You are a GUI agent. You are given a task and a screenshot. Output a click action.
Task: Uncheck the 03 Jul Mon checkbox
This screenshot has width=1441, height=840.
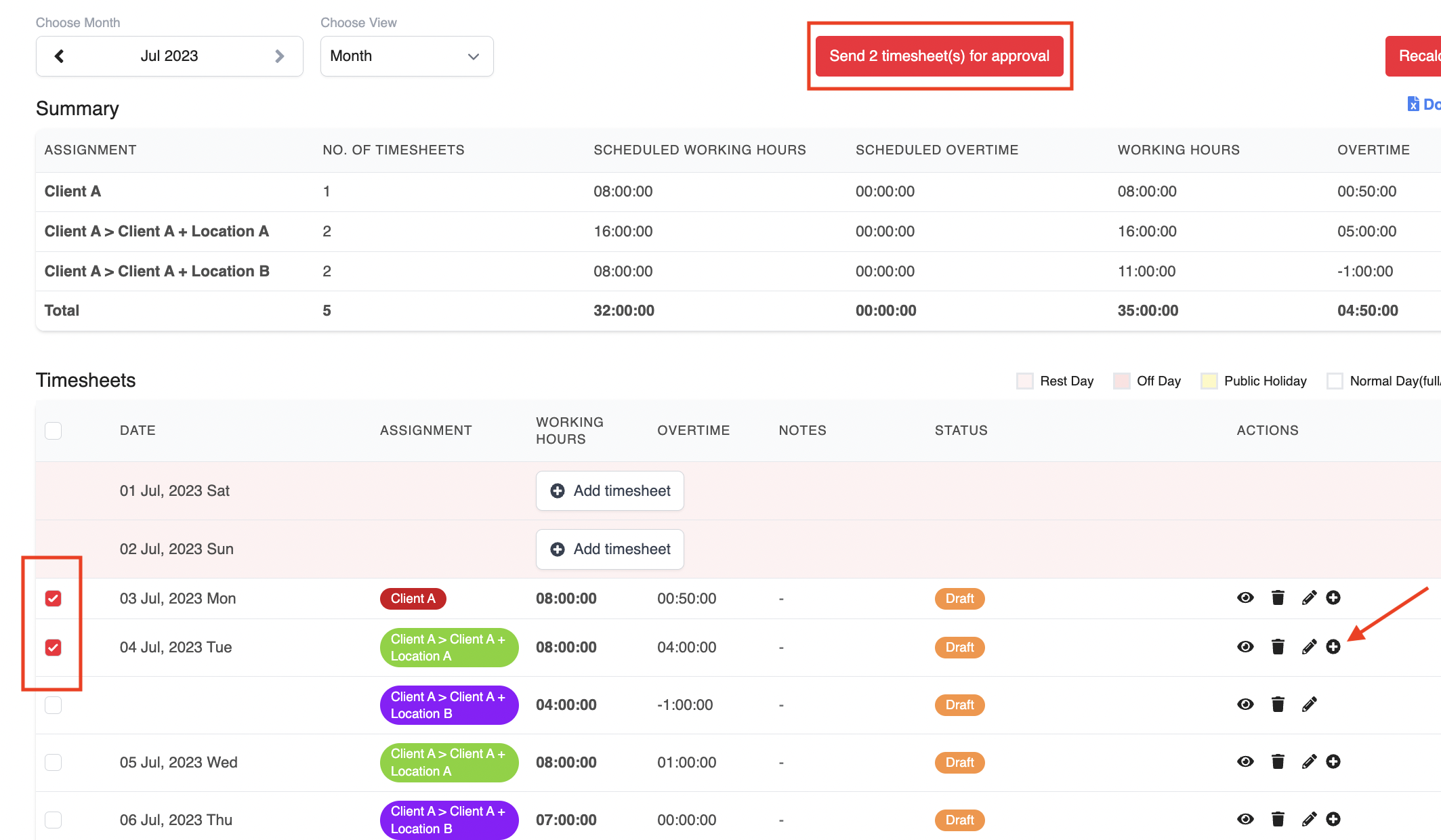coord(54,598)
